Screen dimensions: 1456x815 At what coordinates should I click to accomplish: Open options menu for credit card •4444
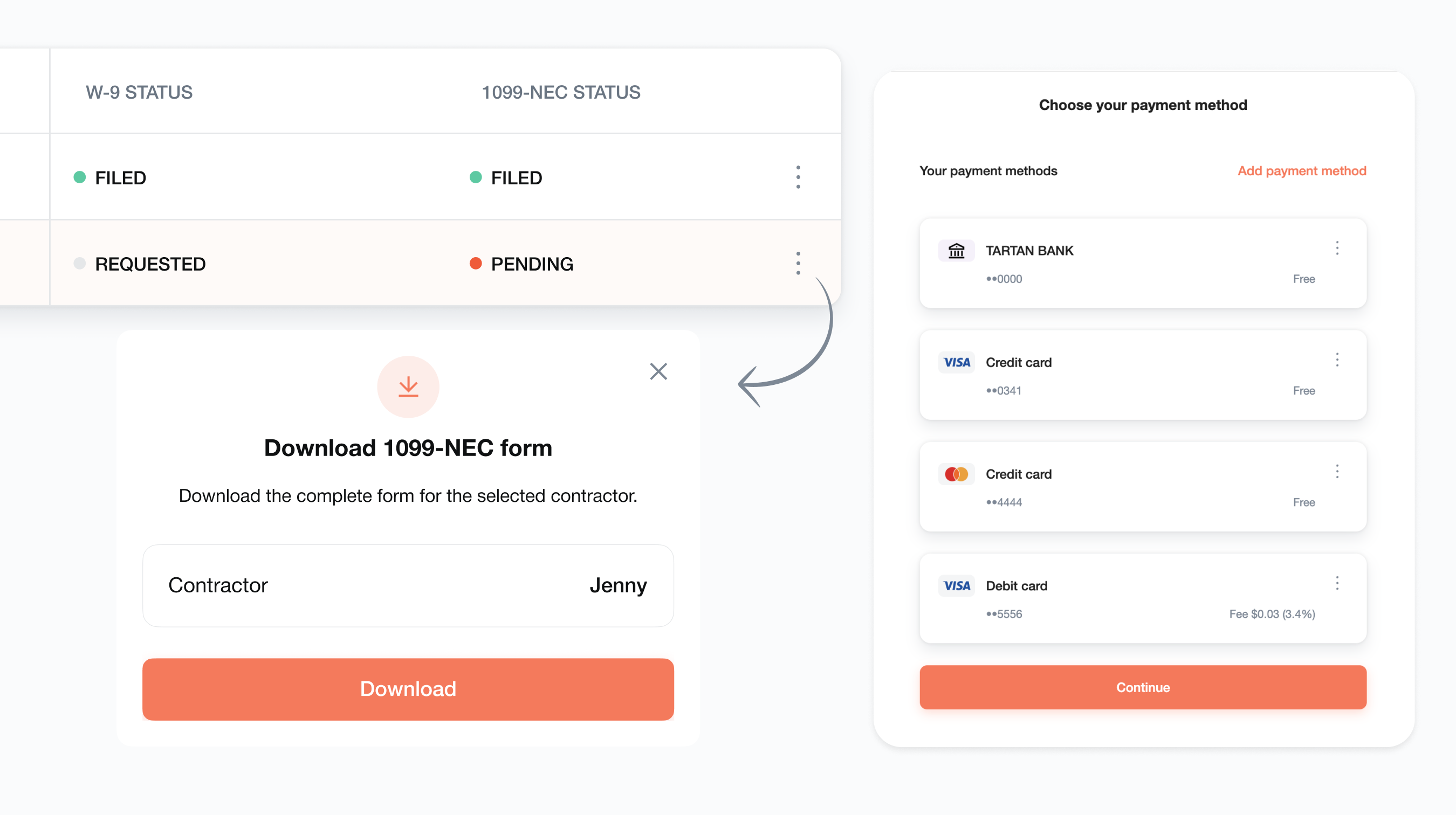[x=1337, y=472]
